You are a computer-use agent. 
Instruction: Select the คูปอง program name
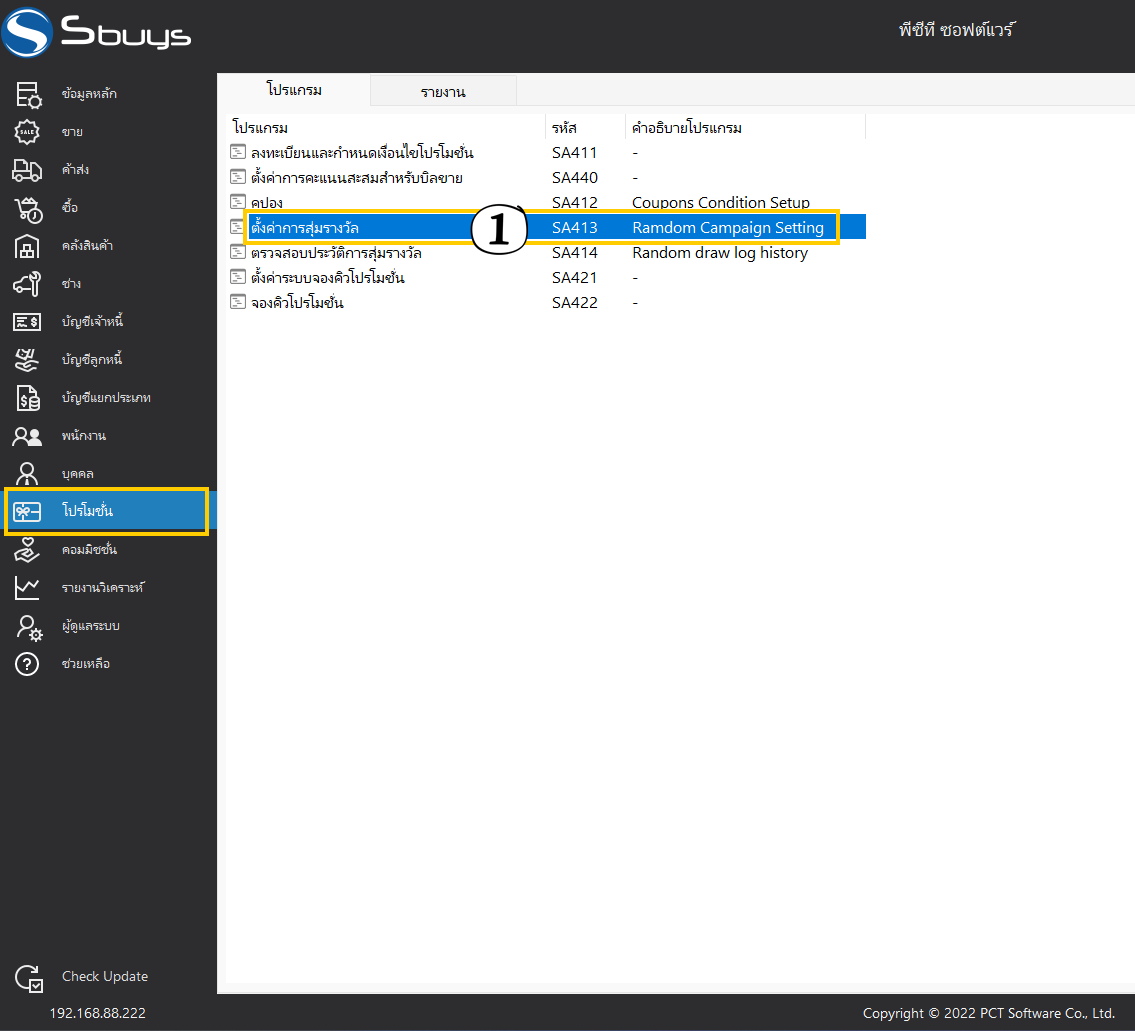click(x=266, y=203)
